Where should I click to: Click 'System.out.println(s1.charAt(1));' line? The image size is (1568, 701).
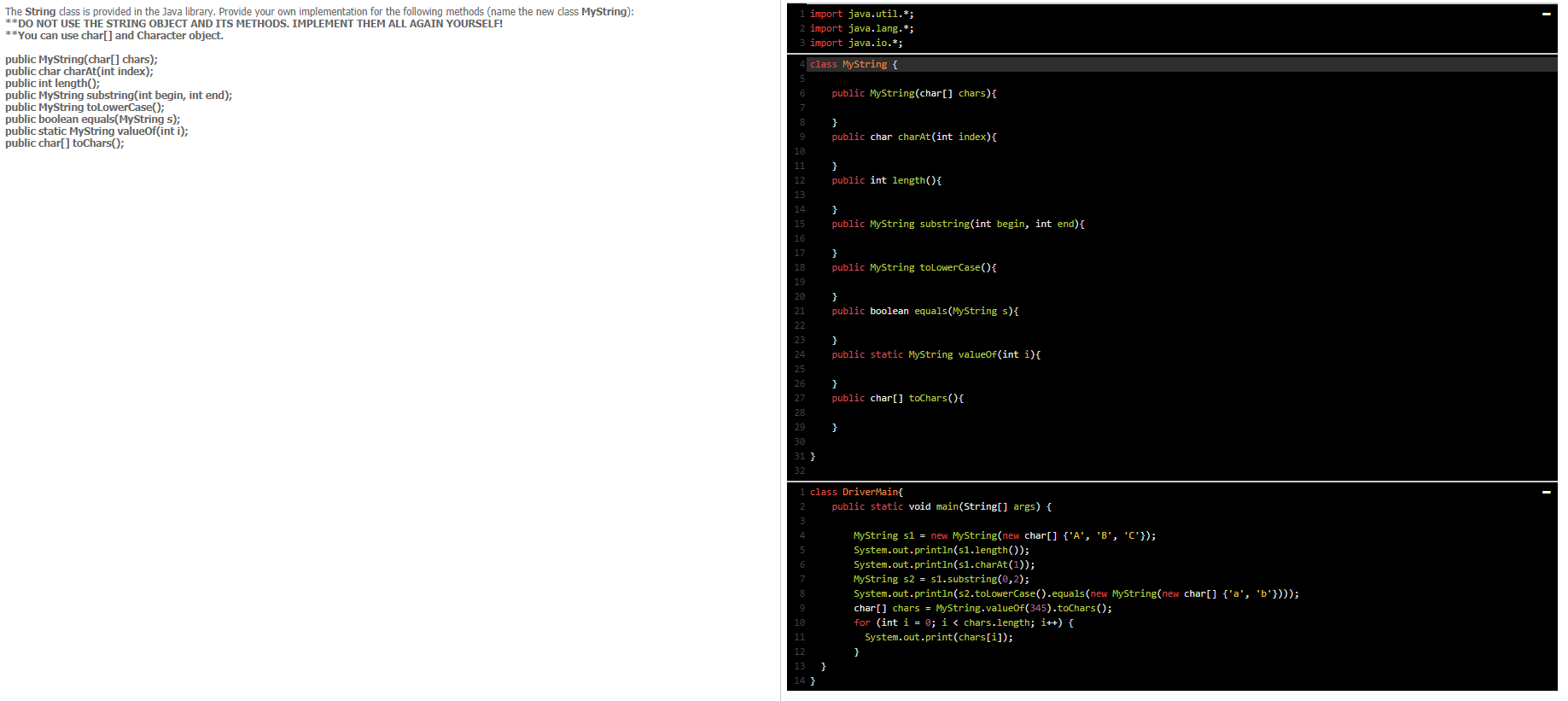click(944, 564)
